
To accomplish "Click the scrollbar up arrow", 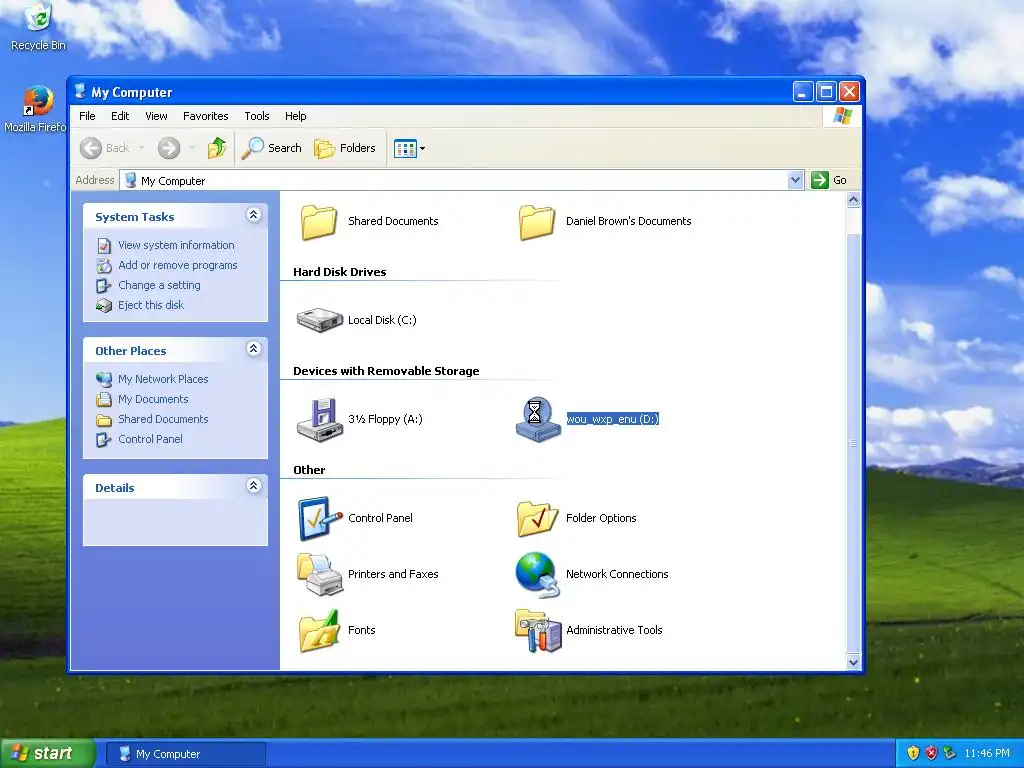I will tap(853, 200).
